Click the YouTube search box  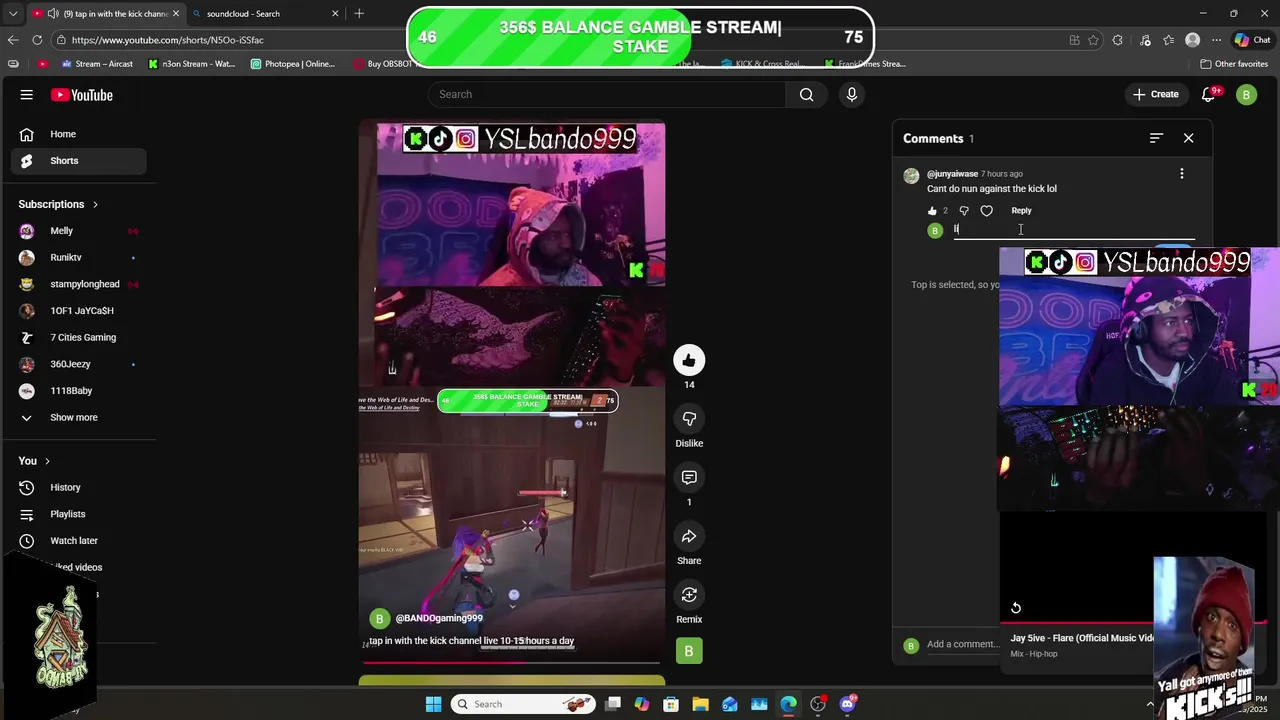click(607, 94)
